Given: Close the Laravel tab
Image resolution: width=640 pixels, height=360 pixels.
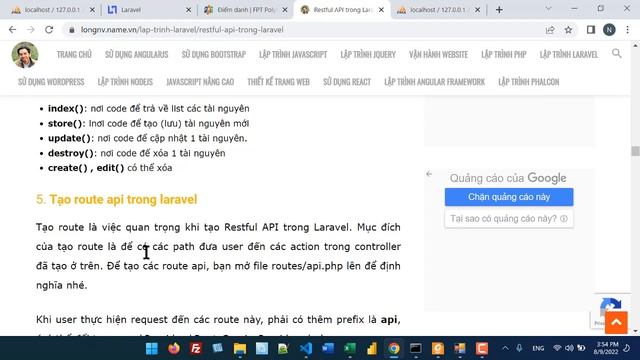Looking at the screenshot, I should pos(188,10).
